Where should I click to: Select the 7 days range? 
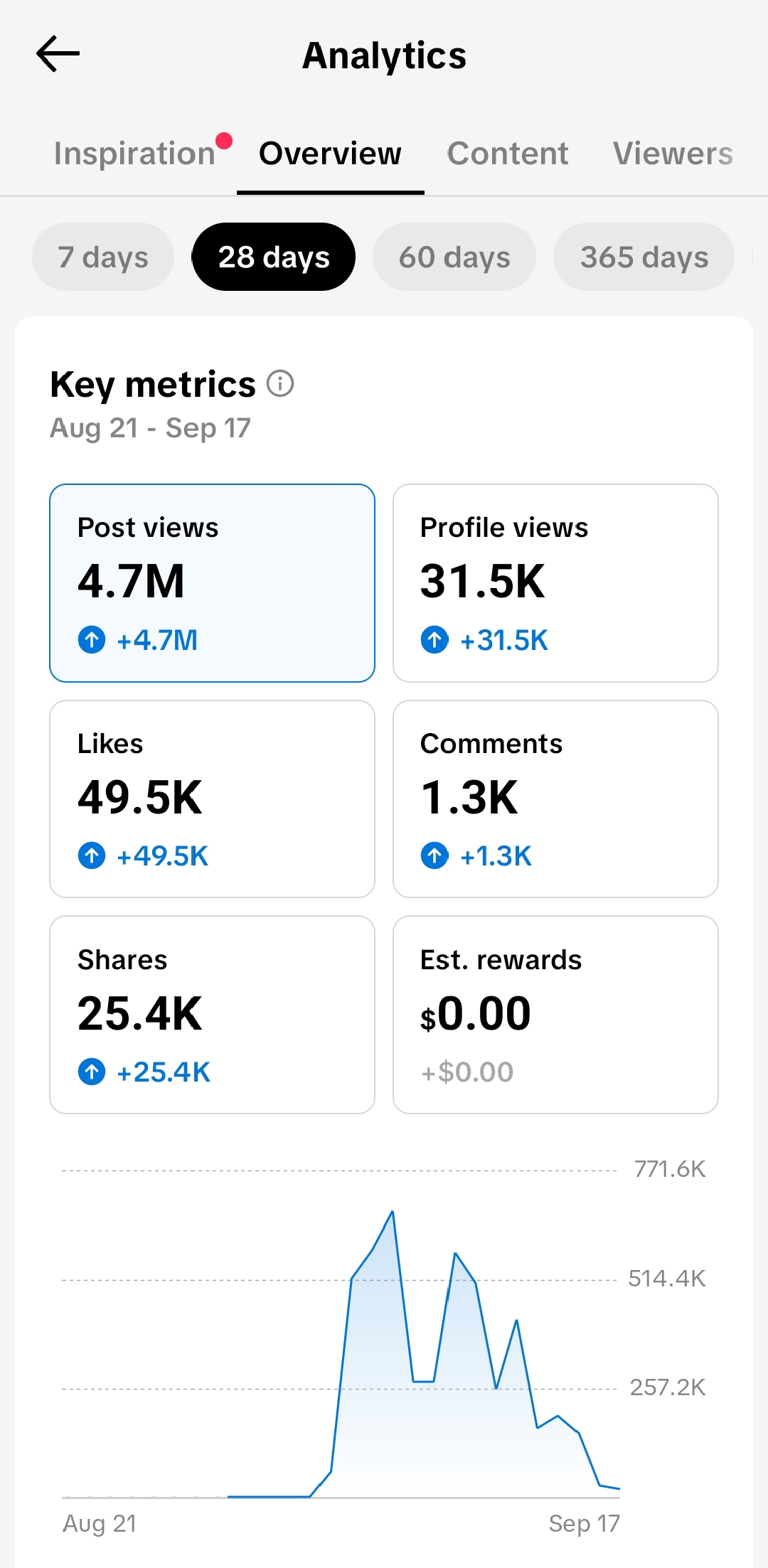tap(103, 257)
